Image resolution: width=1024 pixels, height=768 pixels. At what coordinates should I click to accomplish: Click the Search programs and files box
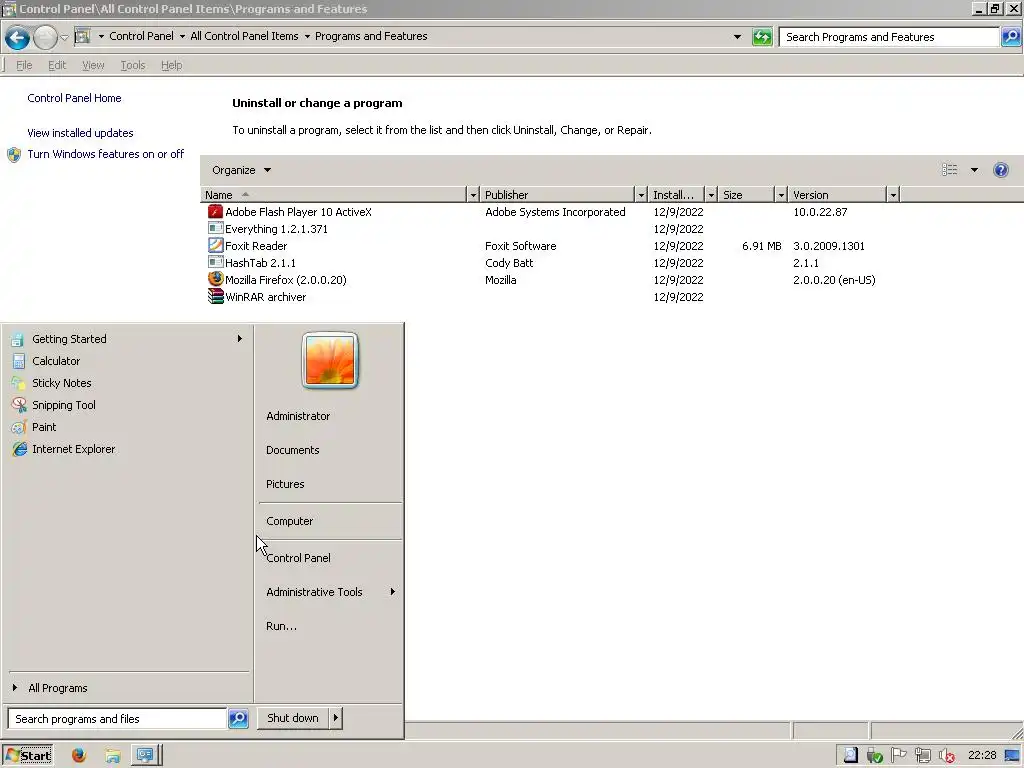click(x=118, y=718)
